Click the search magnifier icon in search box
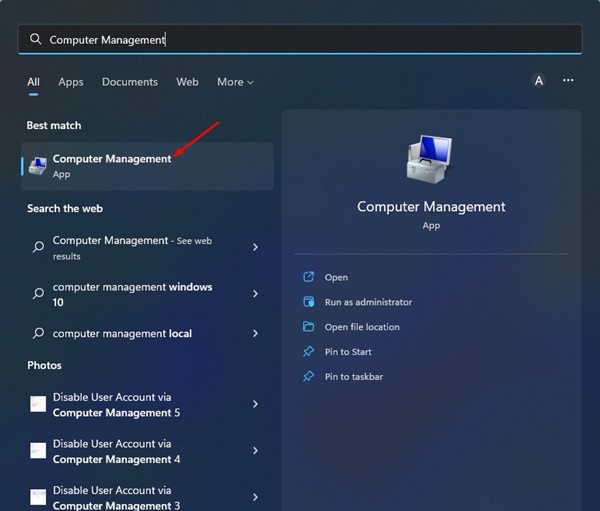The height and width of the screenshot is (511, 600). (36, 39)
